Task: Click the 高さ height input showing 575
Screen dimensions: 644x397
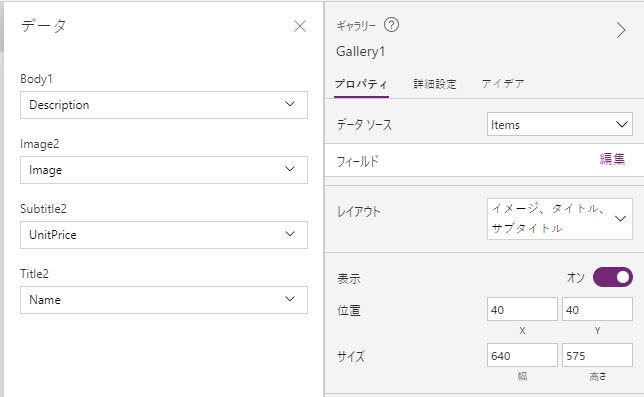Action: point(597,355)
